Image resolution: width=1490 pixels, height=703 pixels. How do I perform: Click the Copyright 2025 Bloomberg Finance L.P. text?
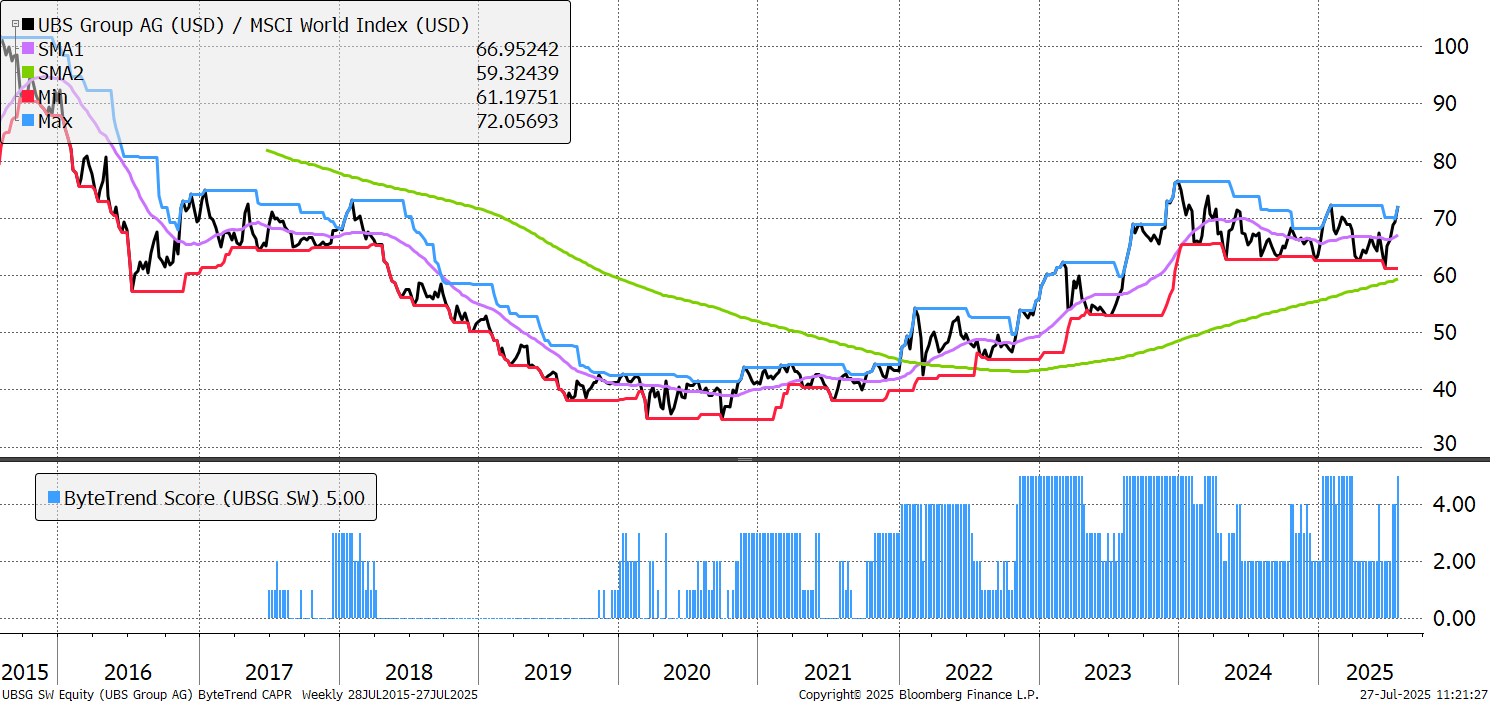click(919, 694)
